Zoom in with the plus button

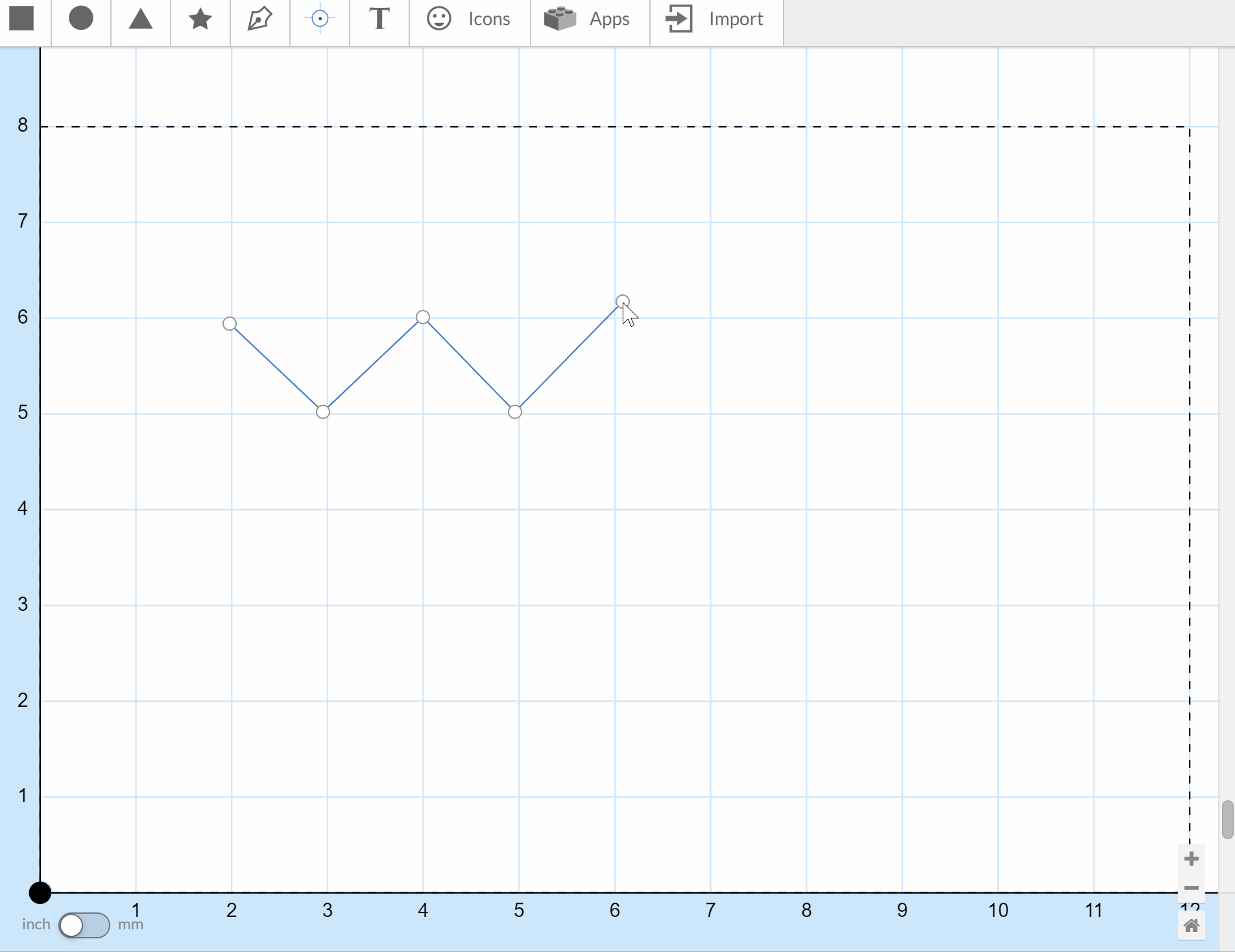click(1191, 859)
